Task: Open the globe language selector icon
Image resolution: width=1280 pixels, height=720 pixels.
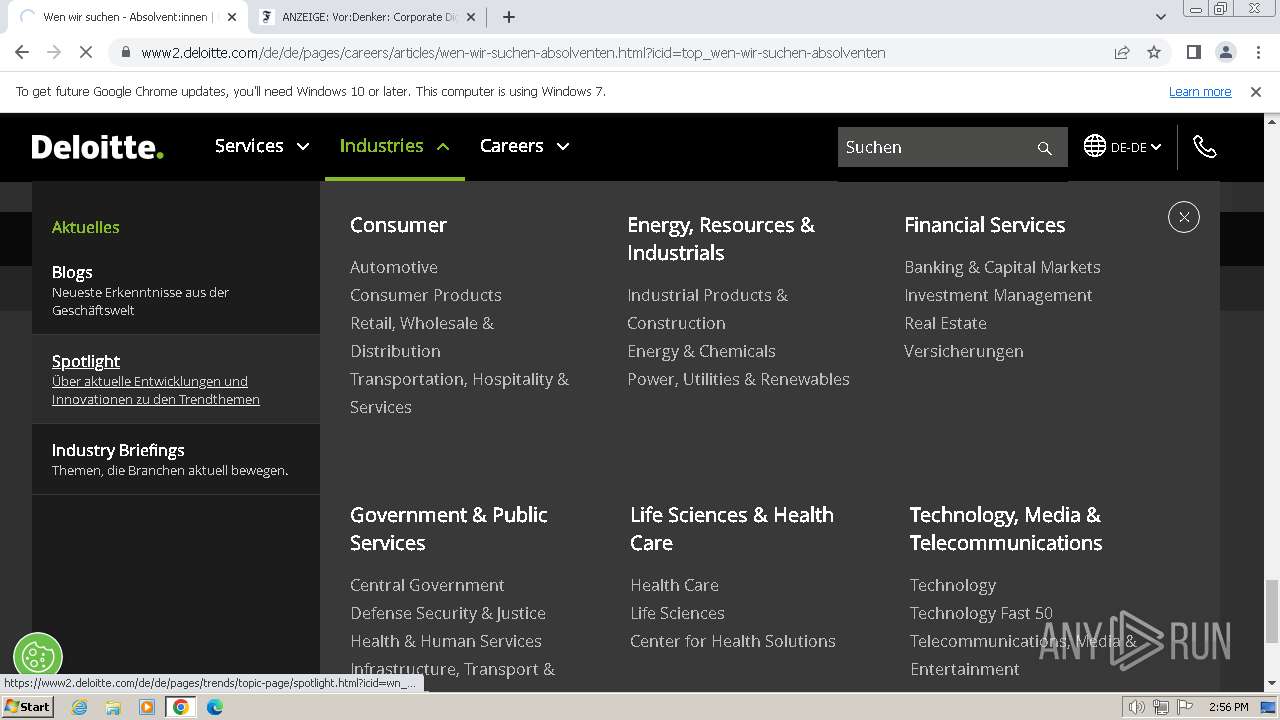Action: coord(1095,146)
